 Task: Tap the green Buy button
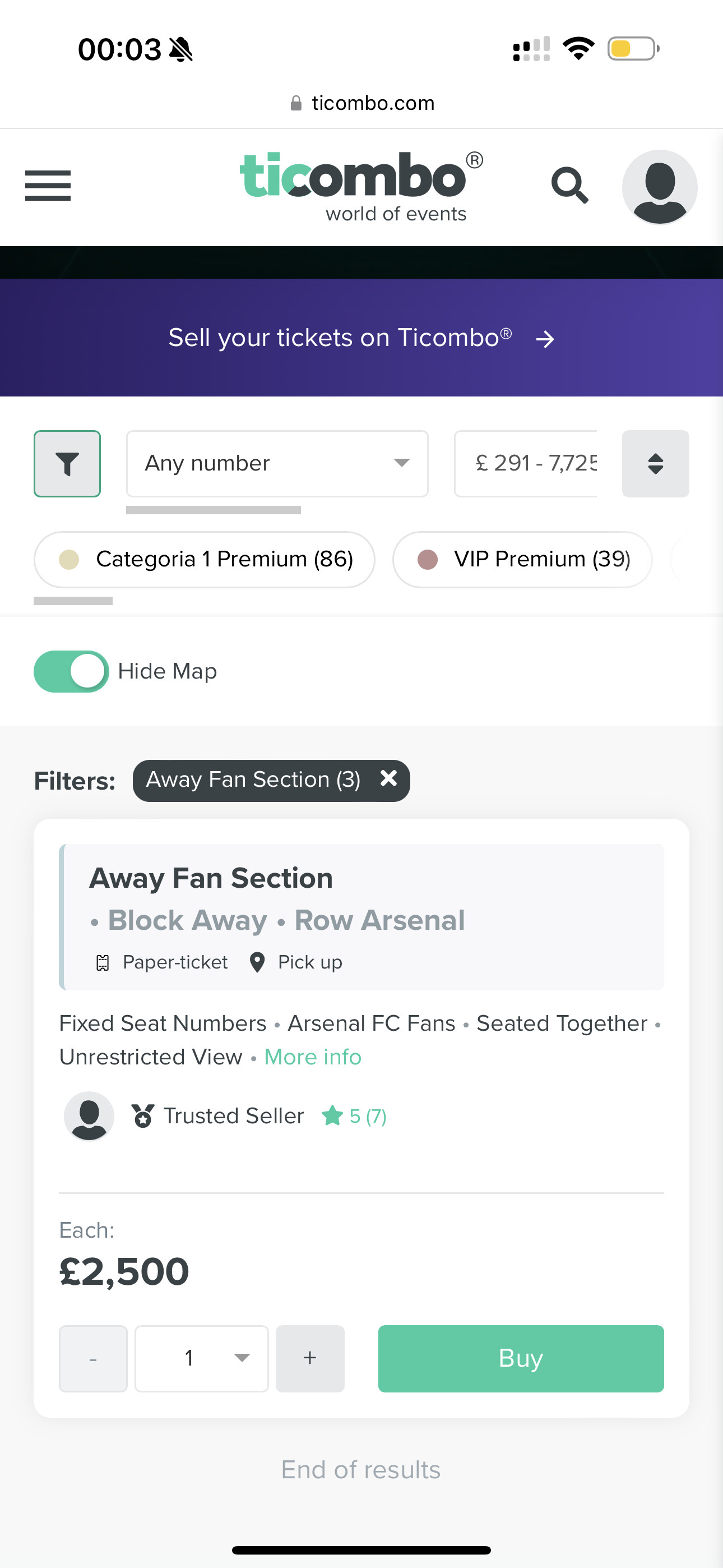click(521, 1358)
